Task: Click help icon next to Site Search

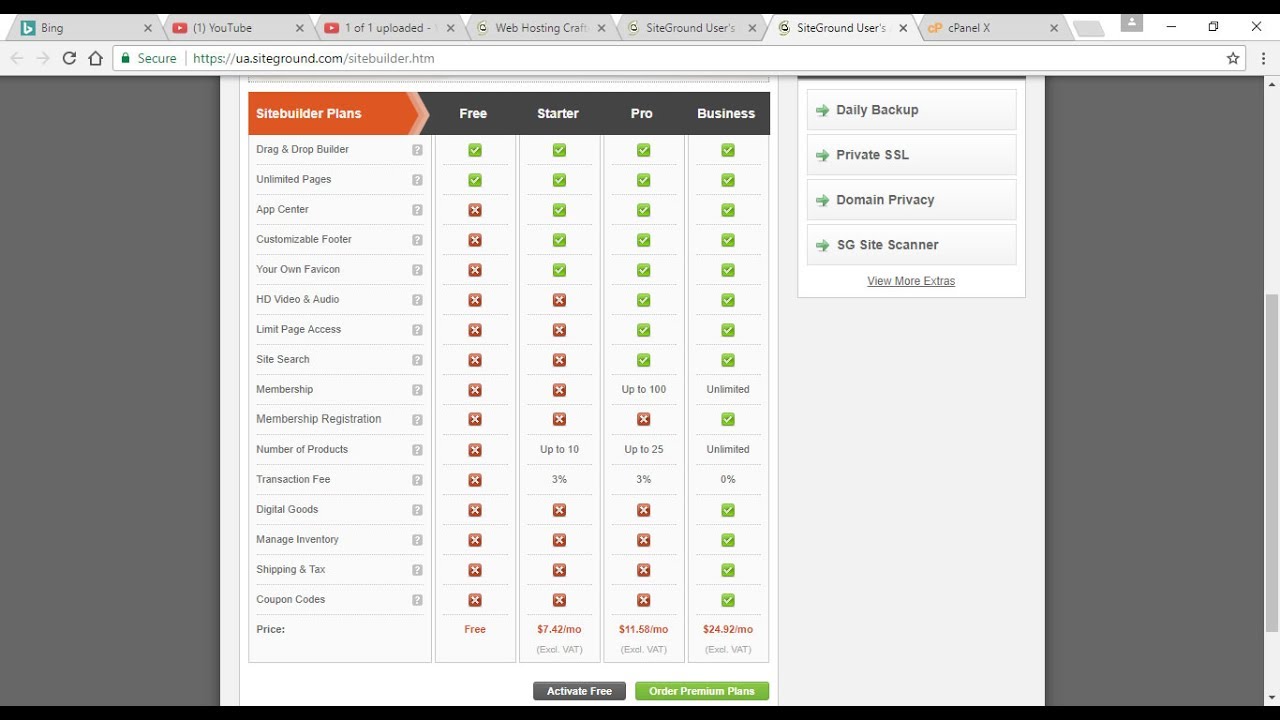Action: pyautogui.click(x=417, y=360)
